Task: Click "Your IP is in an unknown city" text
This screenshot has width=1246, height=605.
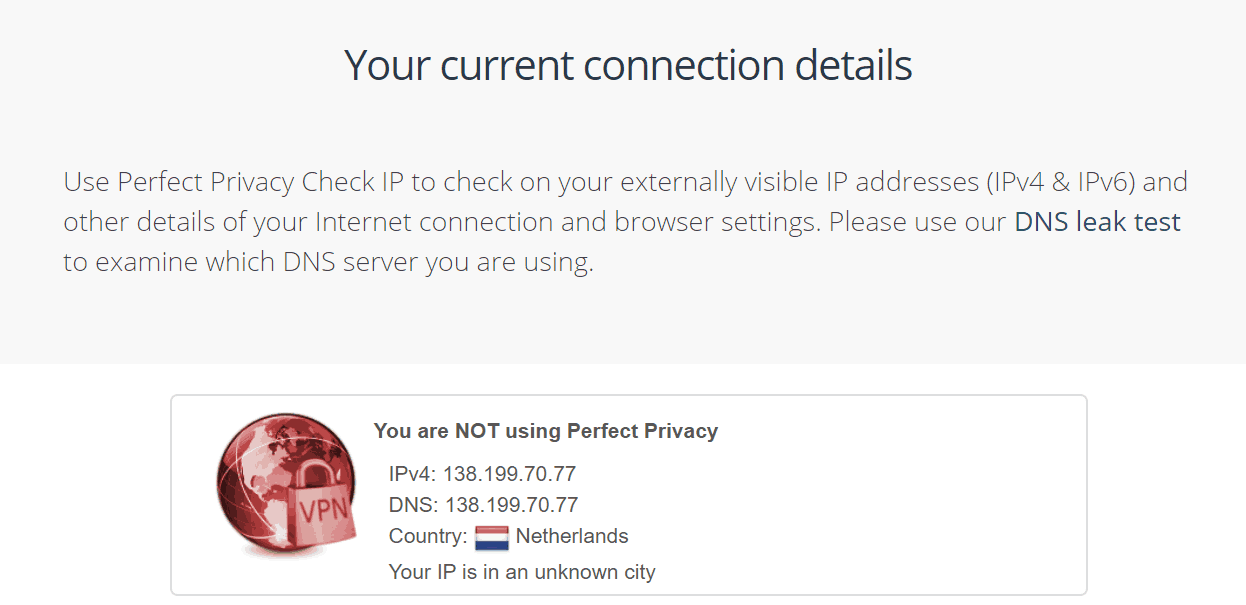Action: point(522,573)
